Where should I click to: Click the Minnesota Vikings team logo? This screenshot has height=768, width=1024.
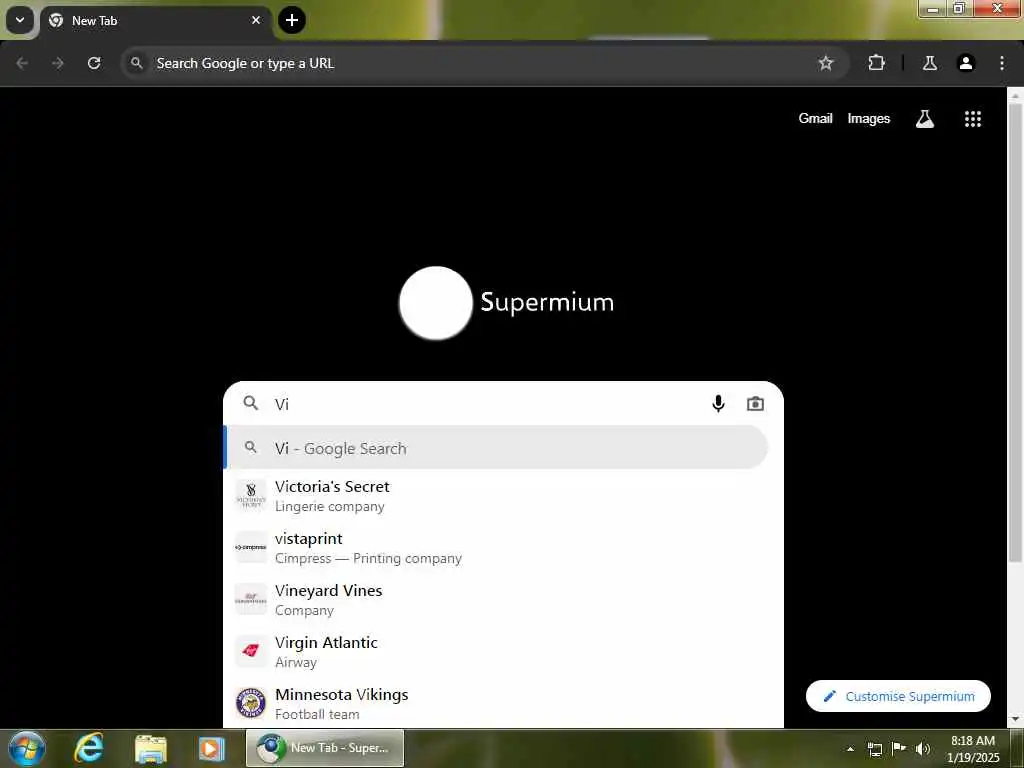[x=251, y=703]
